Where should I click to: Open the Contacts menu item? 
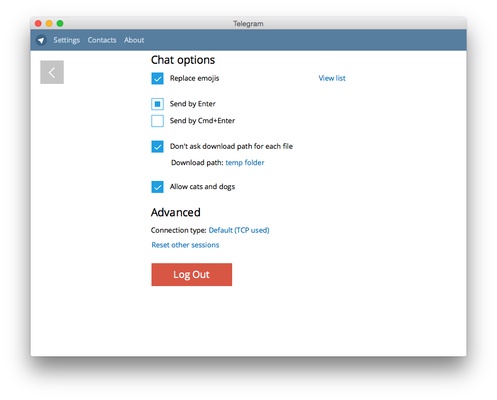(x=102, y=40)
